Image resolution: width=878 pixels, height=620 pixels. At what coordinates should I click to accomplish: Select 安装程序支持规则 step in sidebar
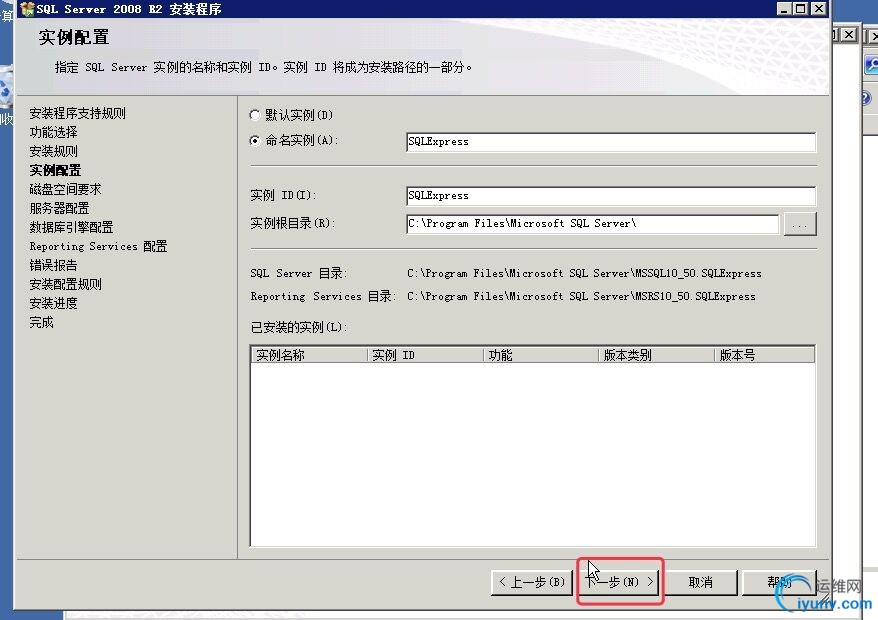[x=77, y=113]
